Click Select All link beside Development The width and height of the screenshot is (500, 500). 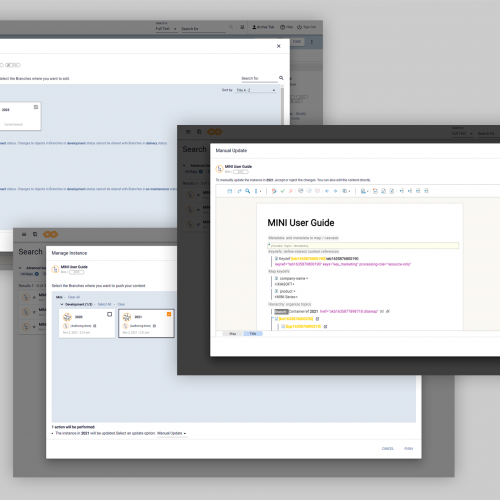click(x=104, y=304)
